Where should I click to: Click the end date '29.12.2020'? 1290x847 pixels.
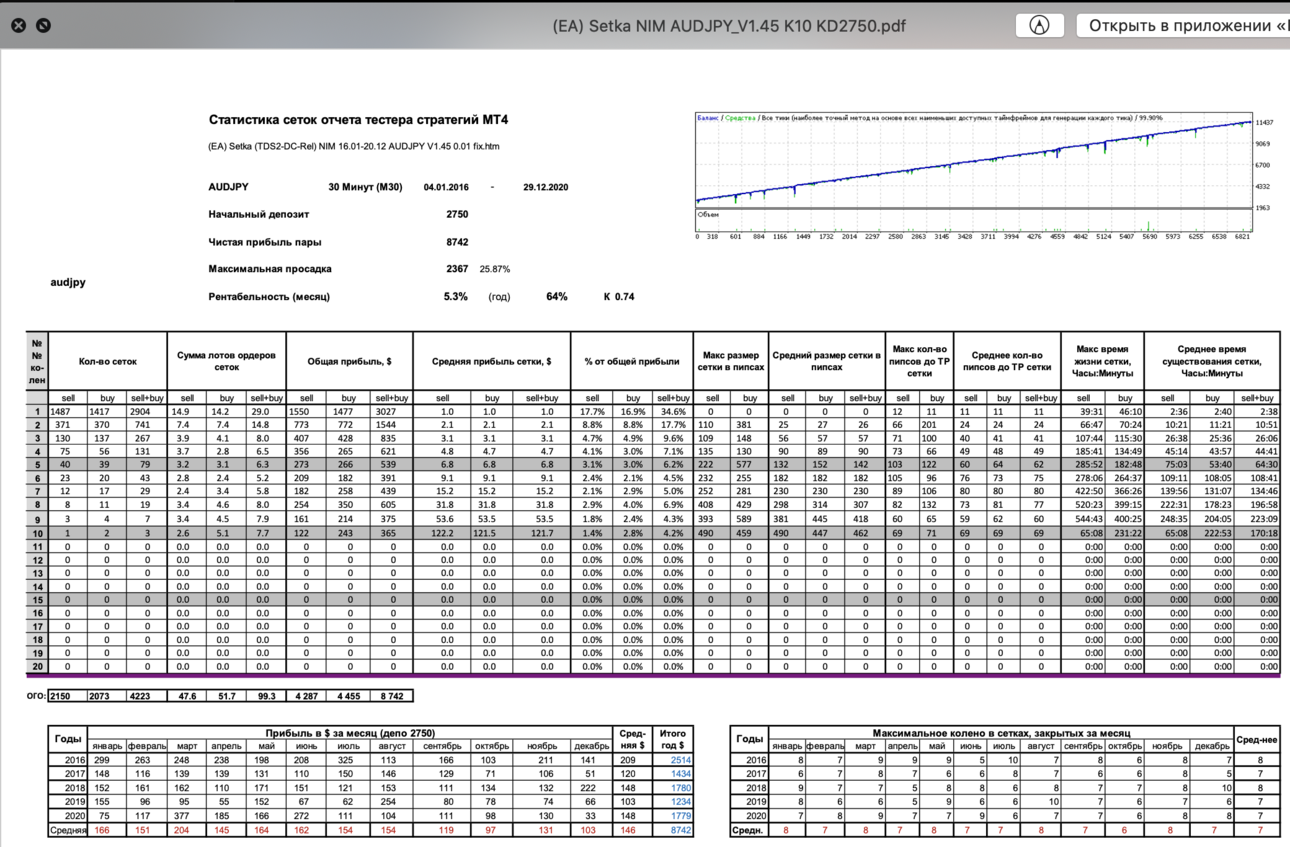coord(545,187)
